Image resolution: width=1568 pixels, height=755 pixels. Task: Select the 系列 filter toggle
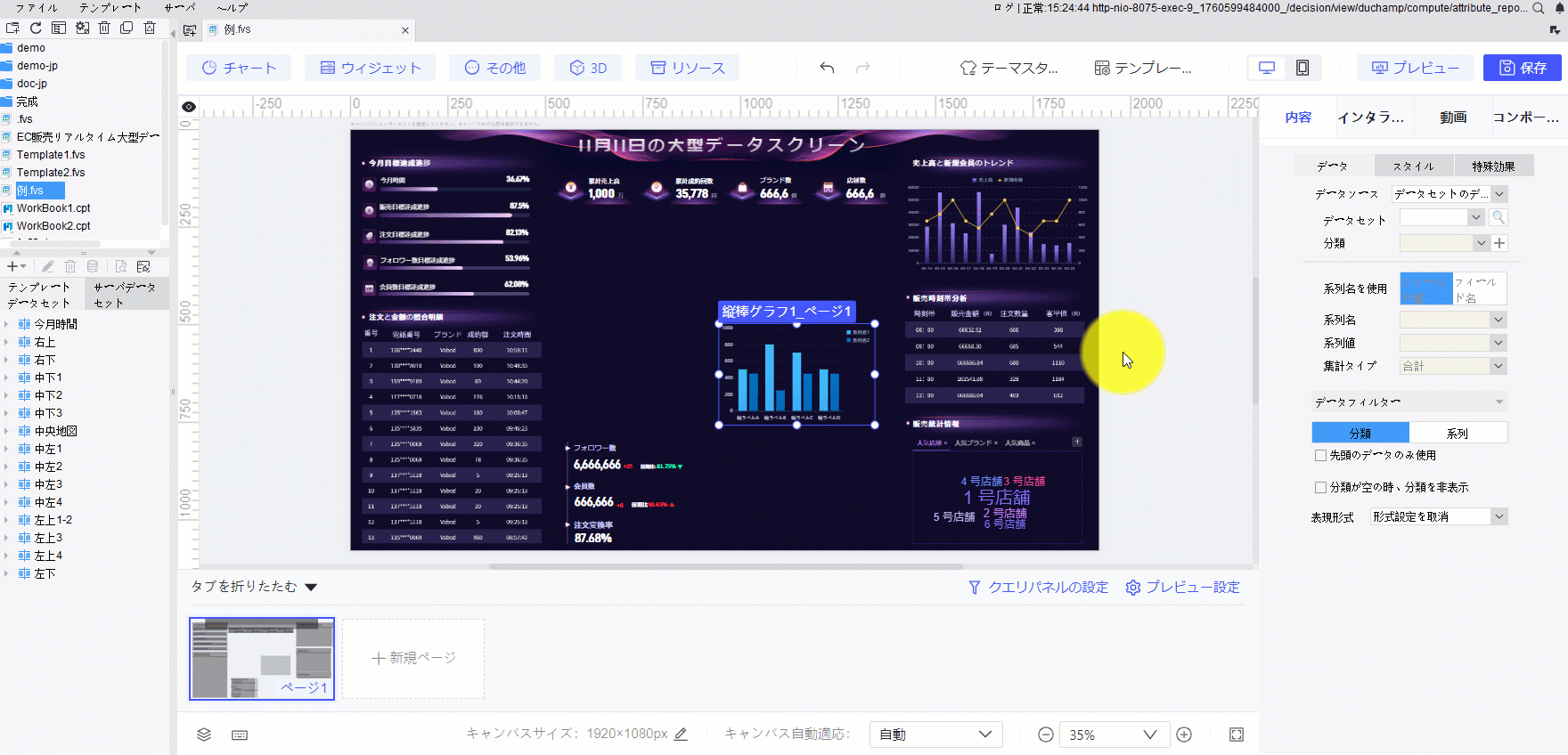point(1458,433)
